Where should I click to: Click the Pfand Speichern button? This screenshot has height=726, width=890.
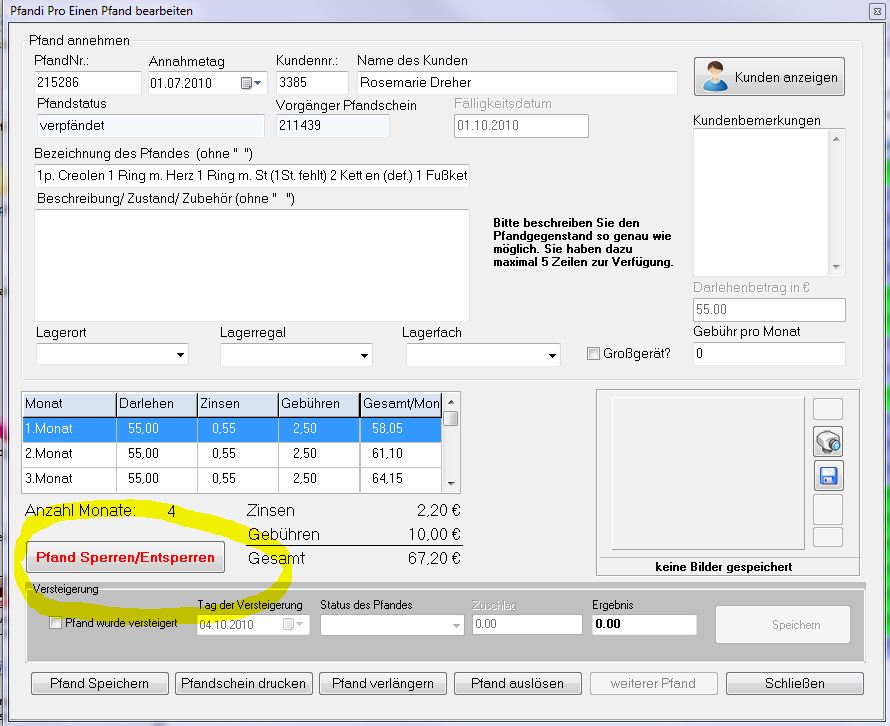tap(98, 684)
